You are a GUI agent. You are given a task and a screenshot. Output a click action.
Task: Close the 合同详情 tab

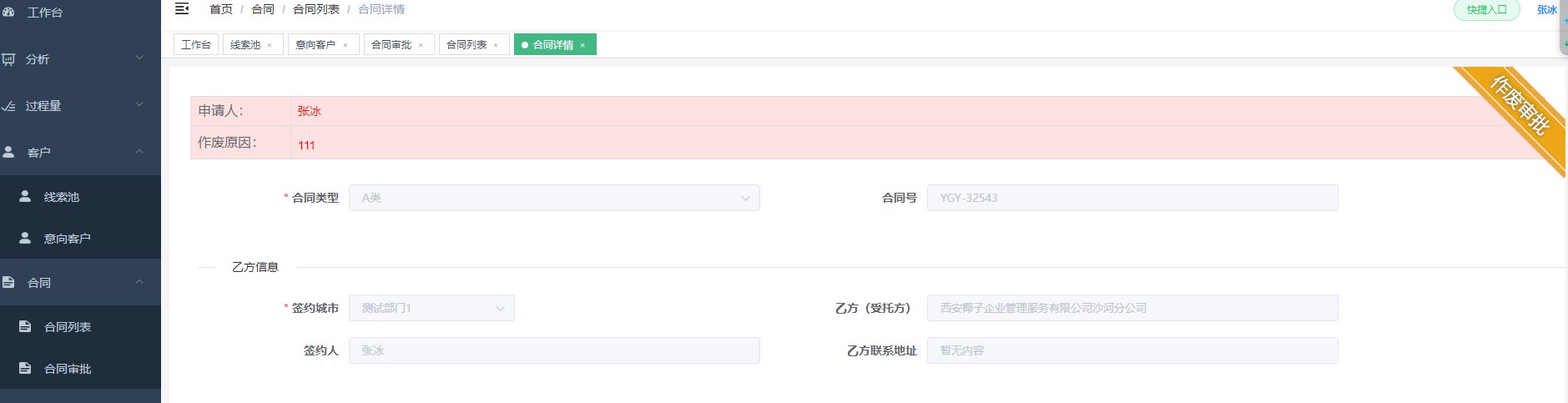(582, 45)
